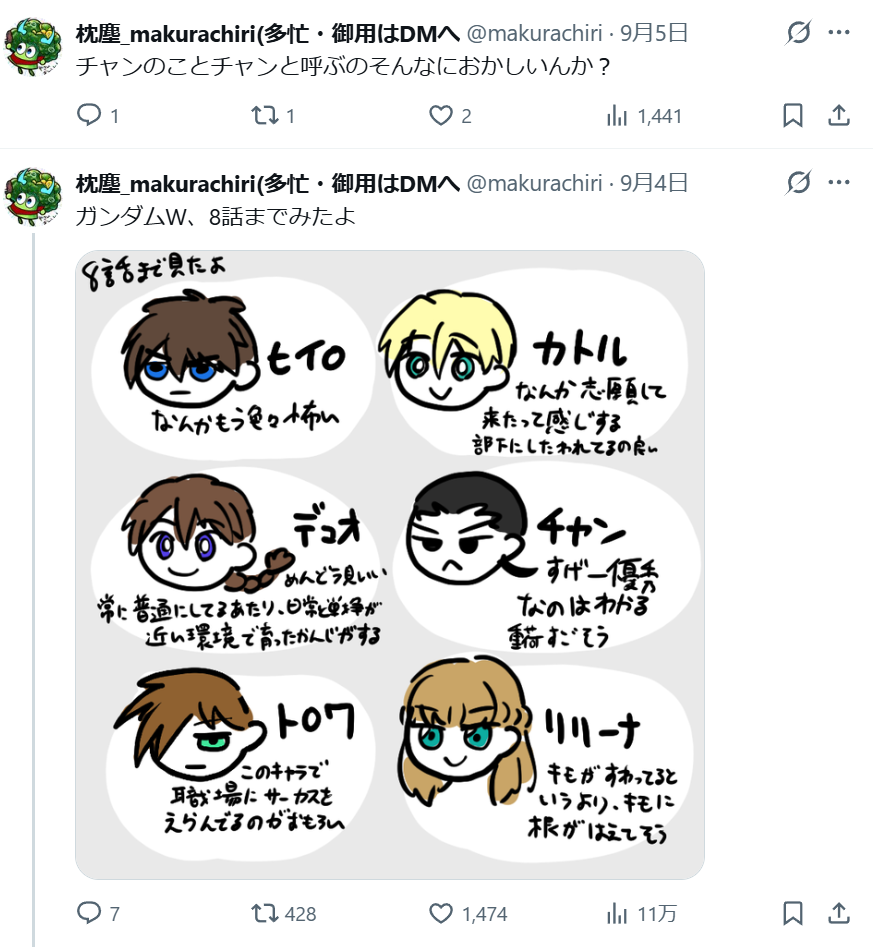Viewport: 873px width, 947px height.
Task: Open Grok icon on September 5 tweet
Action: [798, 32]
